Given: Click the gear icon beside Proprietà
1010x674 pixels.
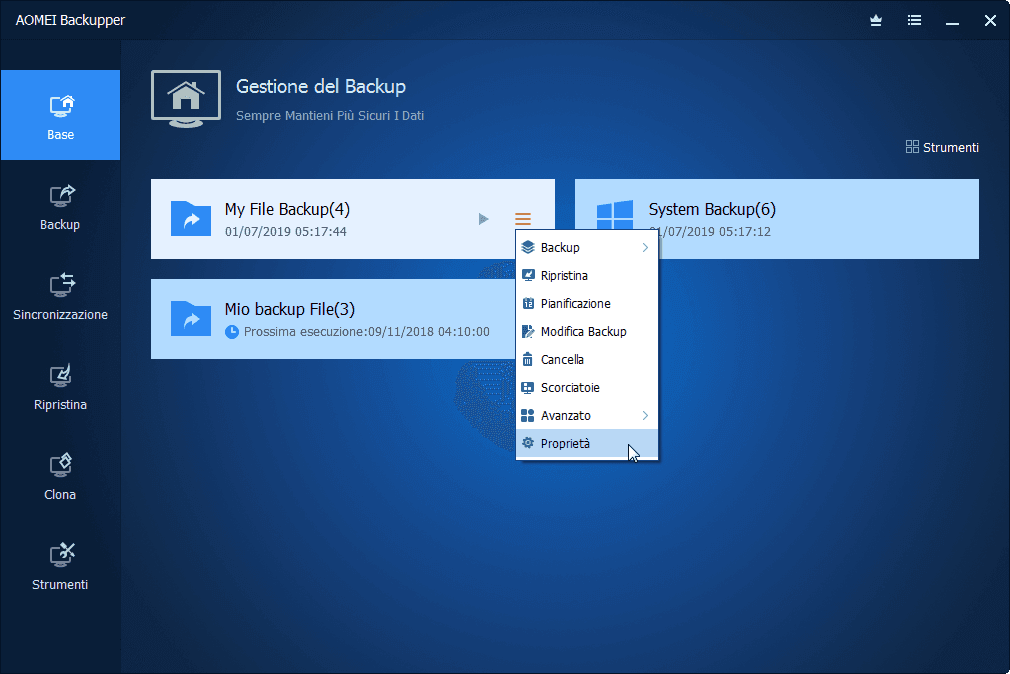Looking at the screenshot, I should tap(528, 443).
